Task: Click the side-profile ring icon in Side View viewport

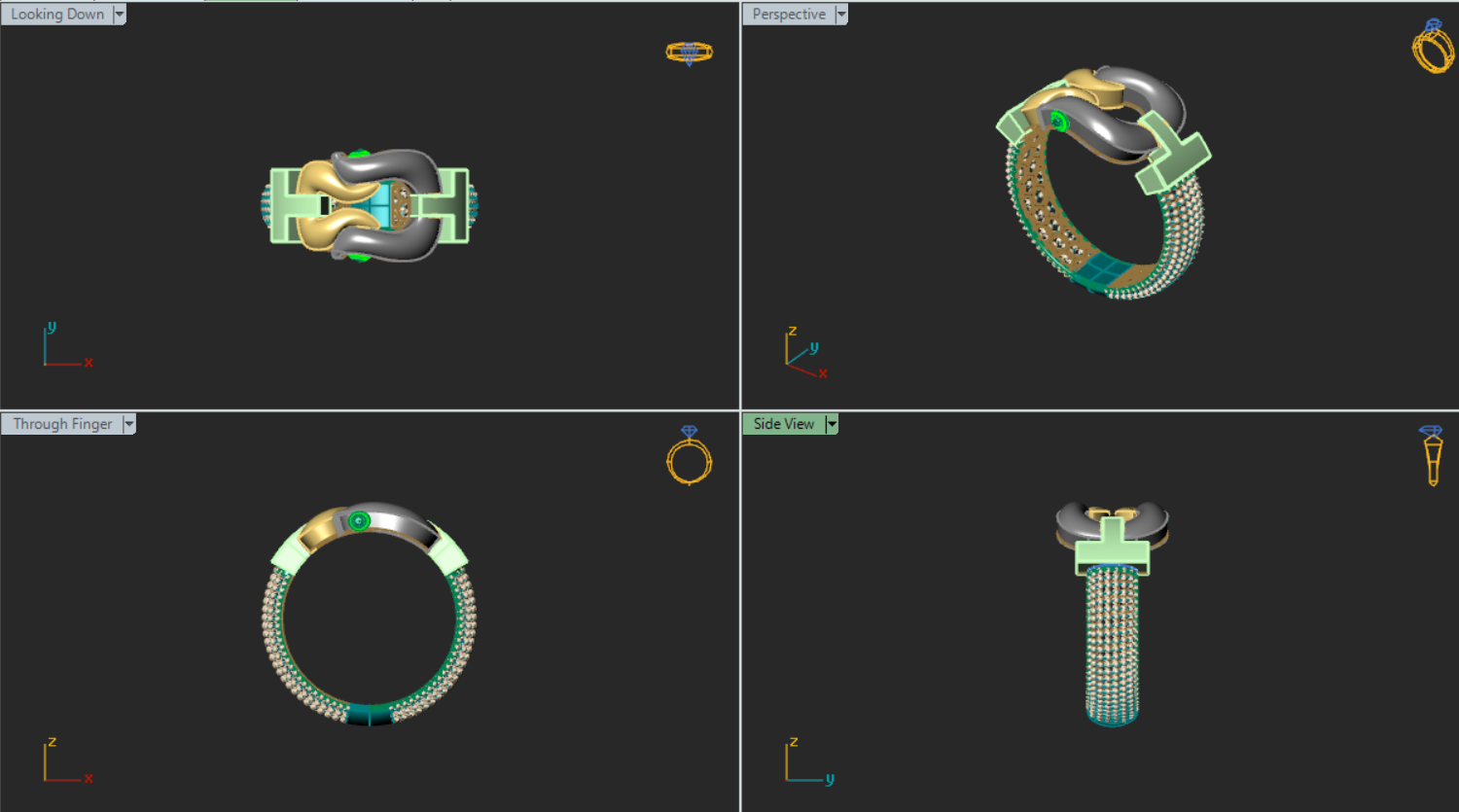Action: coord(1431,455)
